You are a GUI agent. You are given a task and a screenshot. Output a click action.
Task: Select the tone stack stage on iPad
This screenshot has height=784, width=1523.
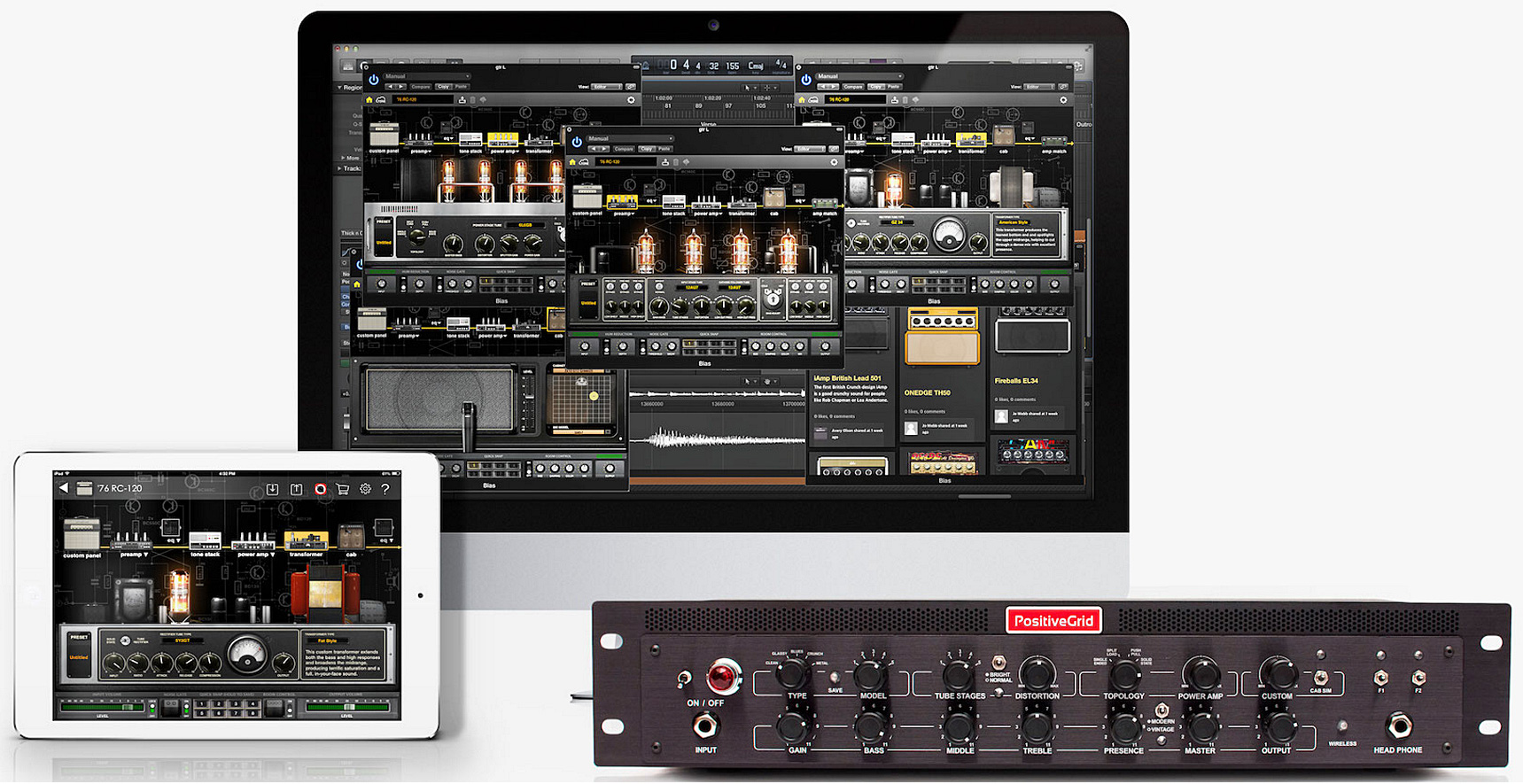pos(205,542)
